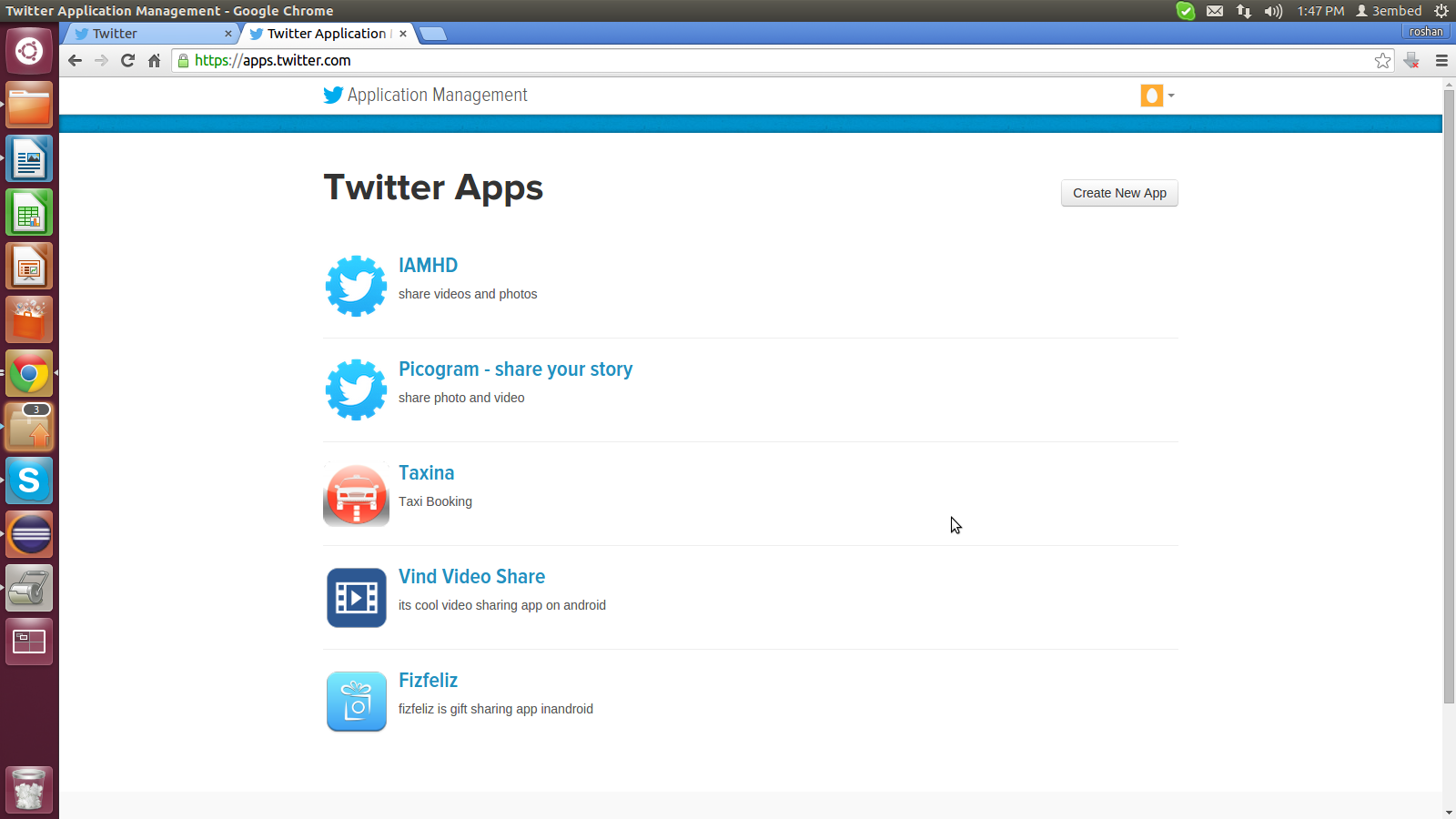Open the Taxina taxi app icon
This screenshot has height=819, width=1456.
pyautogui.click(x=356, y=494)
